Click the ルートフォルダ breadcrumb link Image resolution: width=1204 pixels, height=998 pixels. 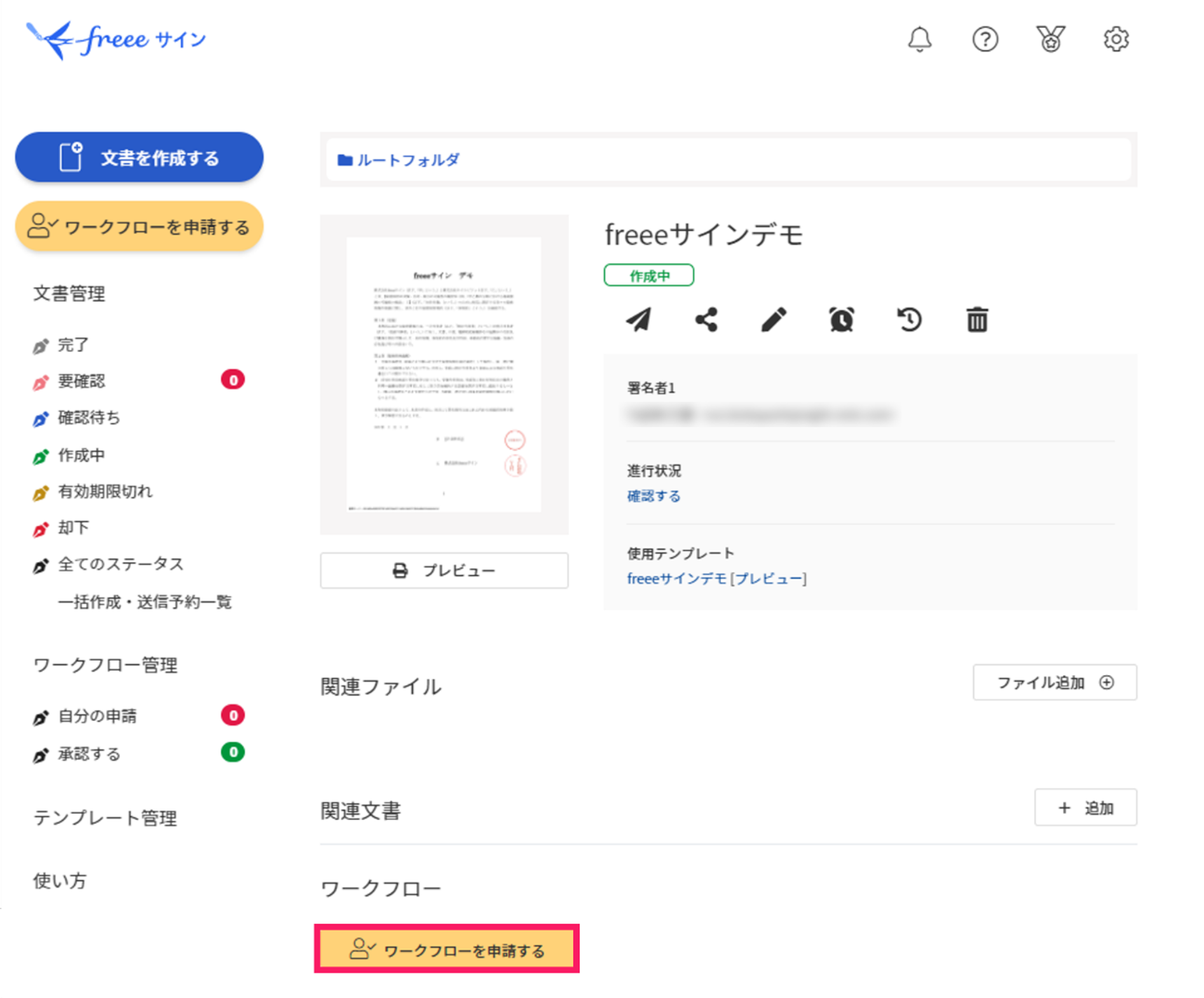(407, 160)
